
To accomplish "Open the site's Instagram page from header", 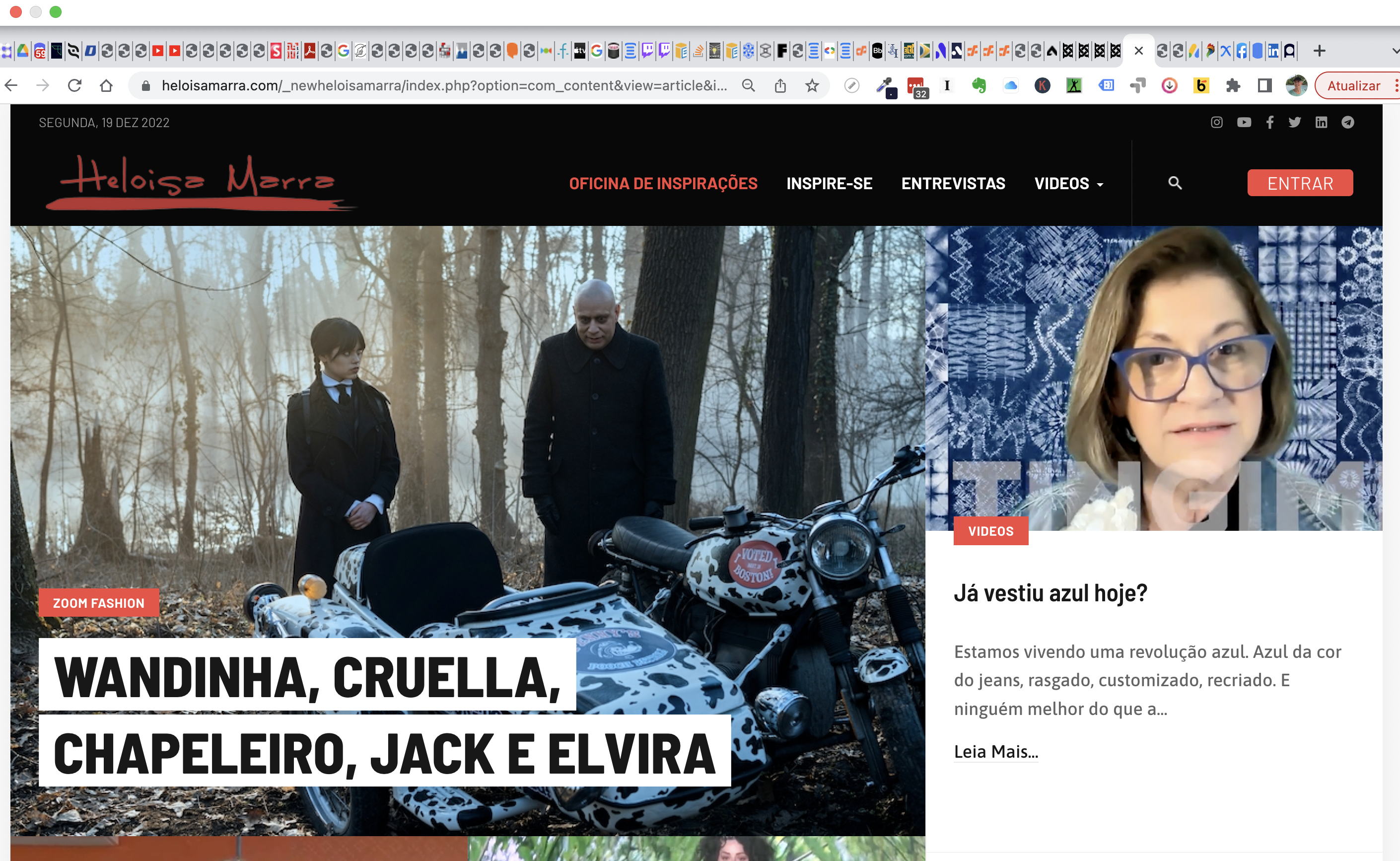I will pos(1216,123).
